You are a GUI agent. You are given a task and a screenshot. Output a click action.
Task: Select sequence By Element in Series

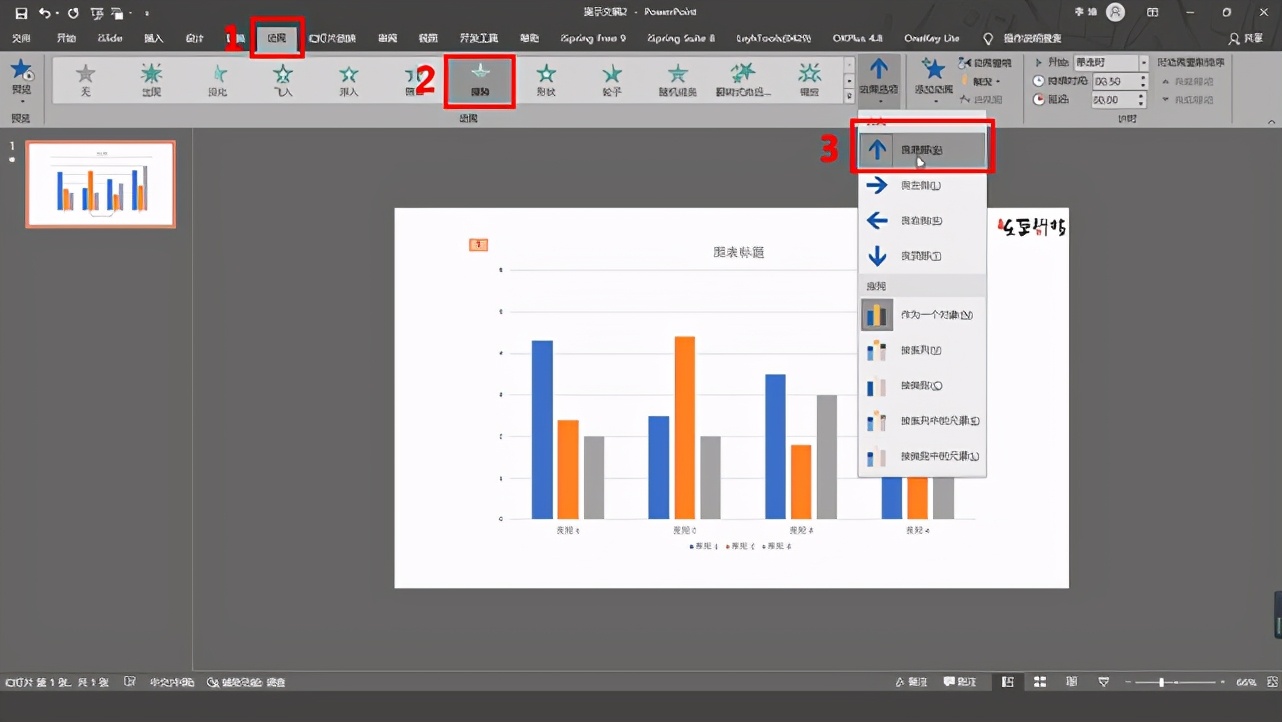click(922, 421)
